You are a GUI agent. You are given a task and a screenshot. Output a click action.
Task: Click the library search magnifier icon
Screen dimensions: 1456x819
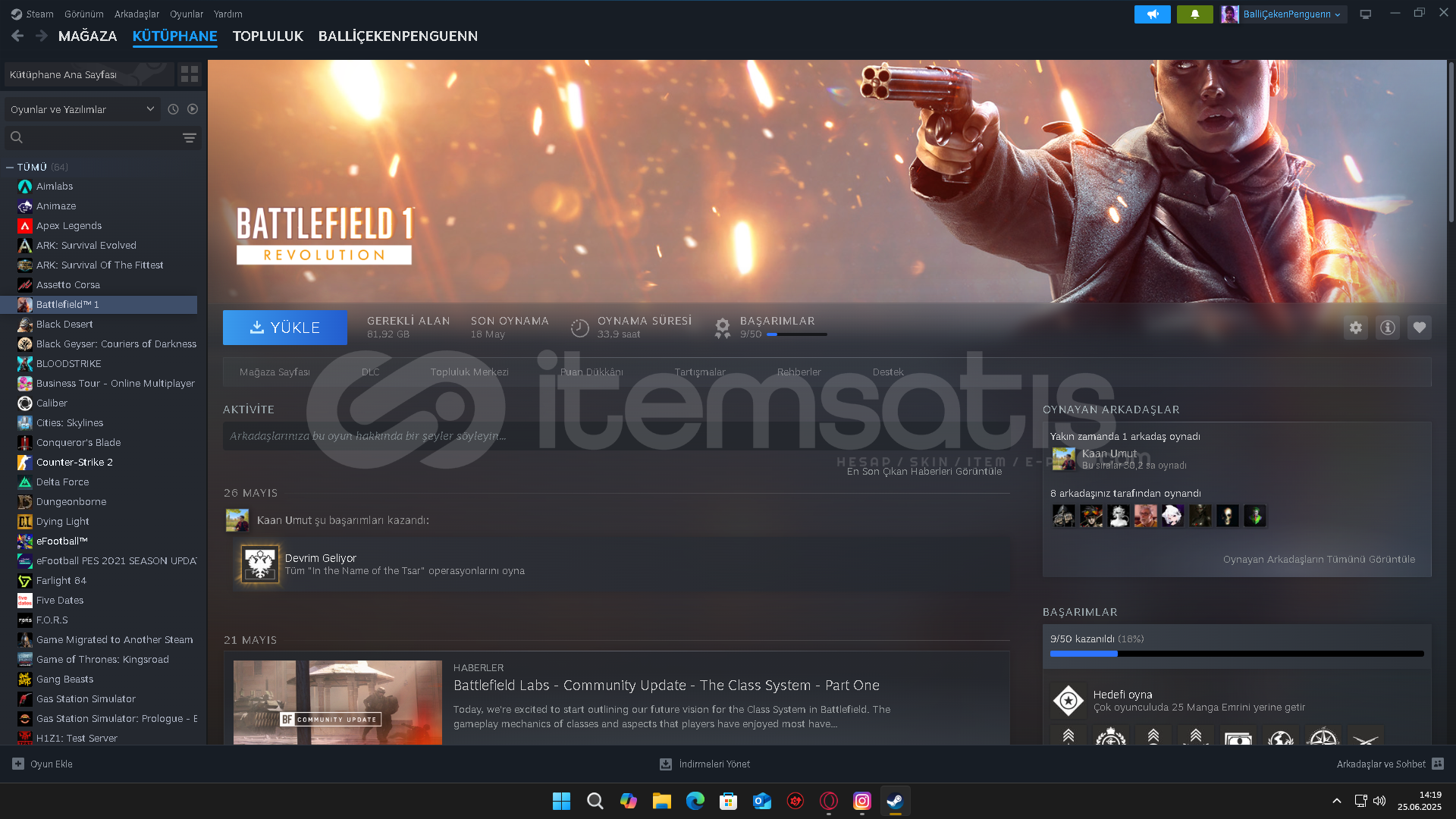17,137
